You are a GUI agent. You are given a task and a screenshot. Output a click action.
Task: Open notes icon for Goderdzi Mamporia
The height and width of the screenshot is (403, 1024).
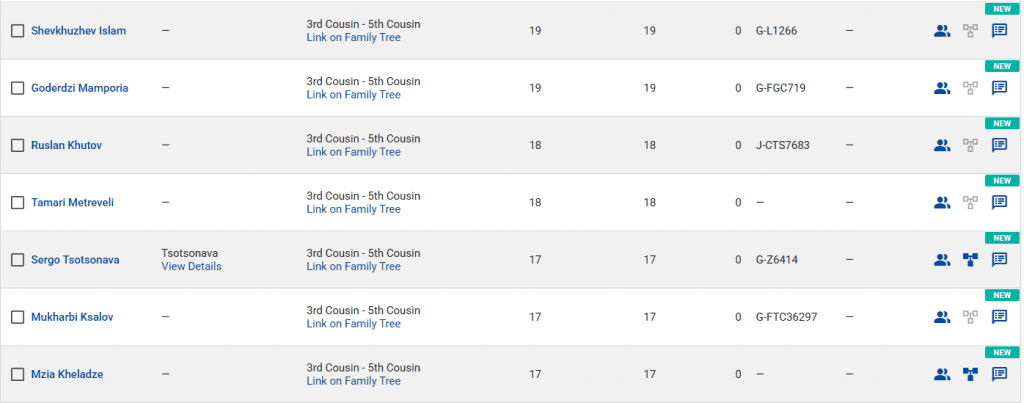[x=999, y=88]
